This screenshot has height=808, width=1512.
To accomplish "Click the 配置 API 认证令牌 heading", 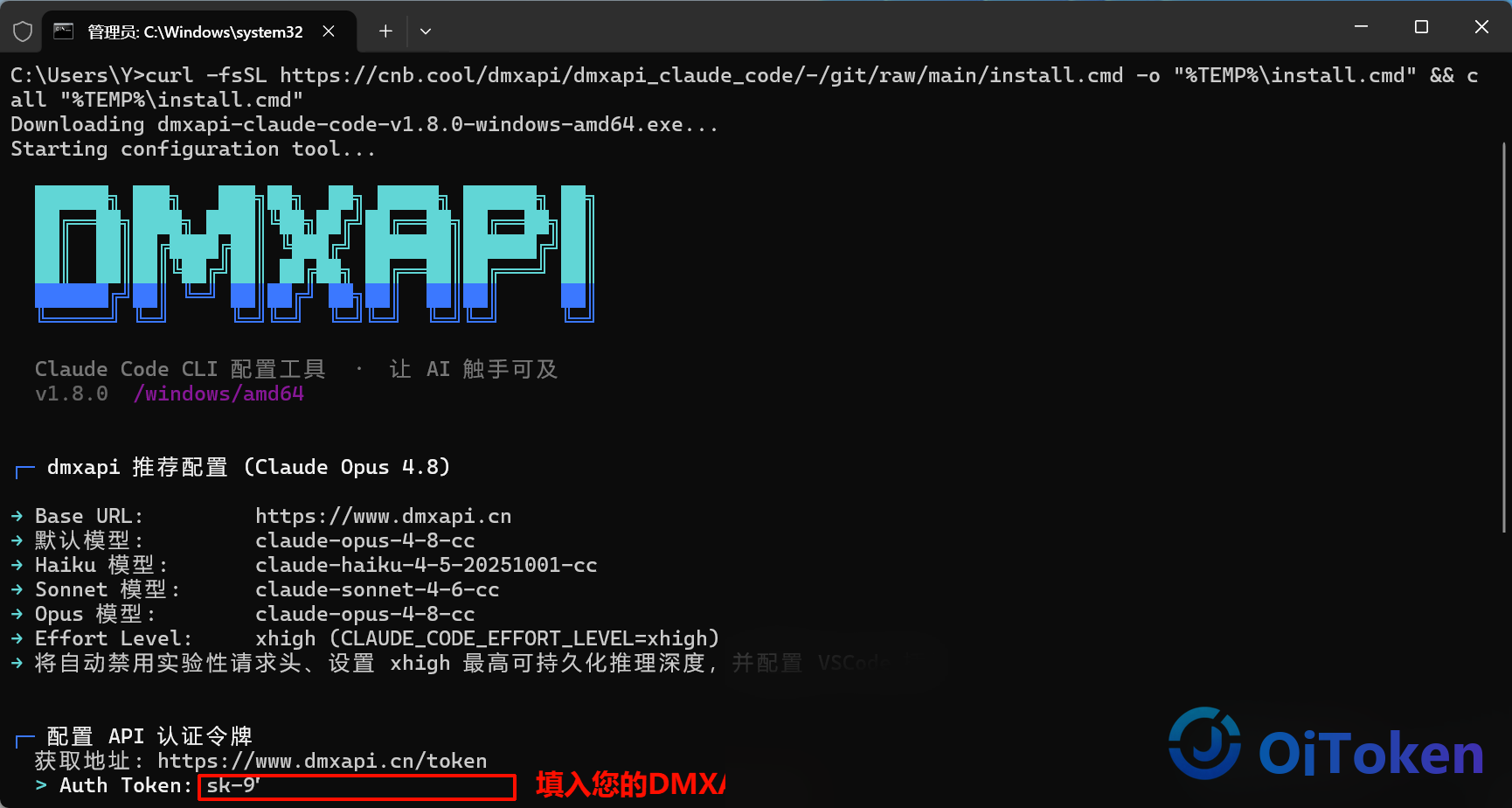I will 149,736.
